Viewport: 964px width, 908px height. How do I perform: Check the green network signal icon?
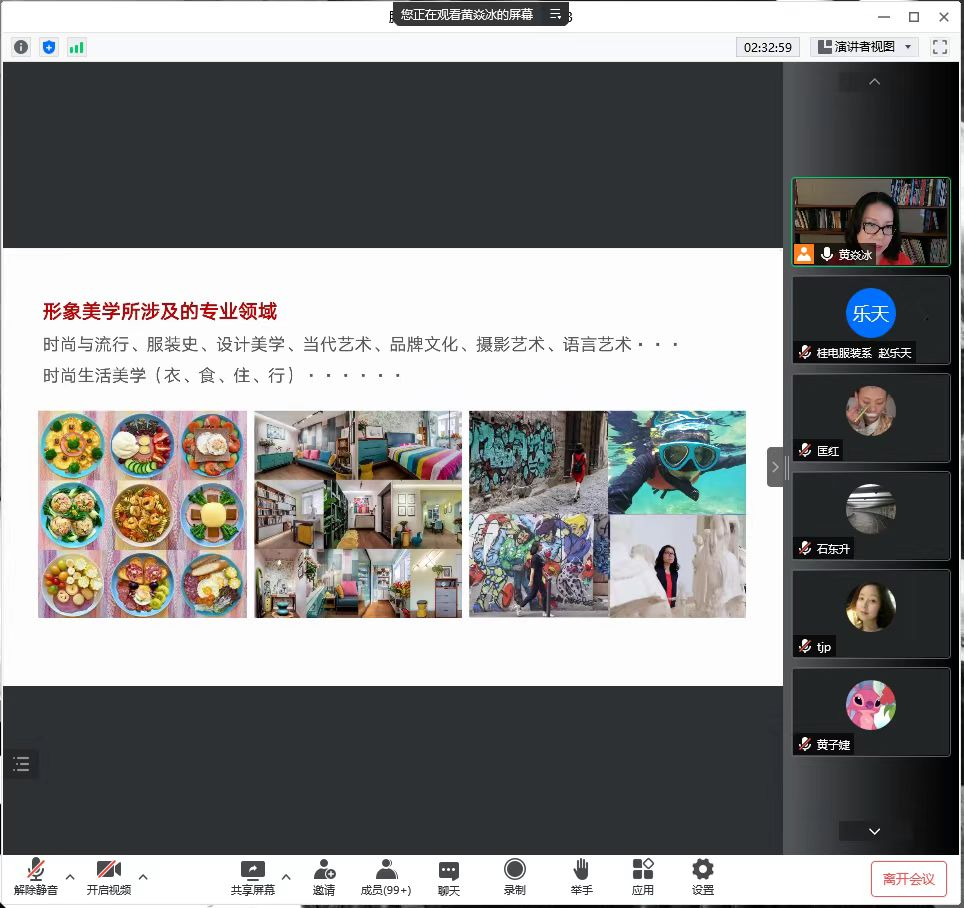pos(77,47)
